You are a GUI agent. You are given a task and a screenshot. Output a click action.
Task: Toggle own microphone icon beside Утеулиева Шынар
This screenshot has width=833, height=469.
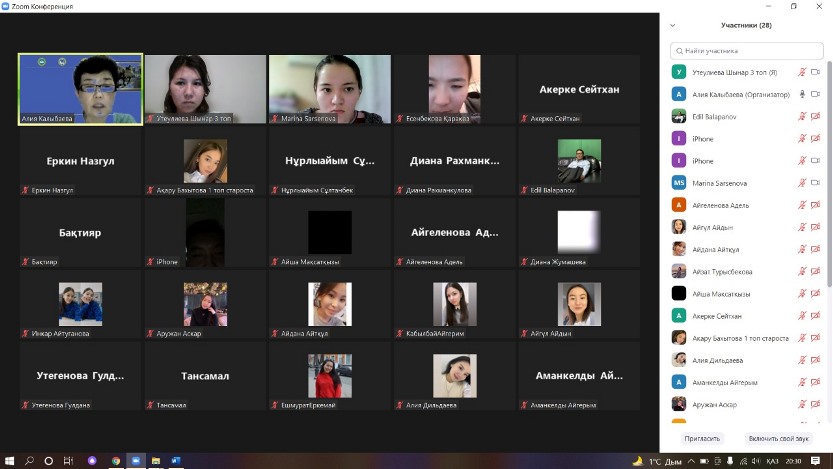click(801, 72)
